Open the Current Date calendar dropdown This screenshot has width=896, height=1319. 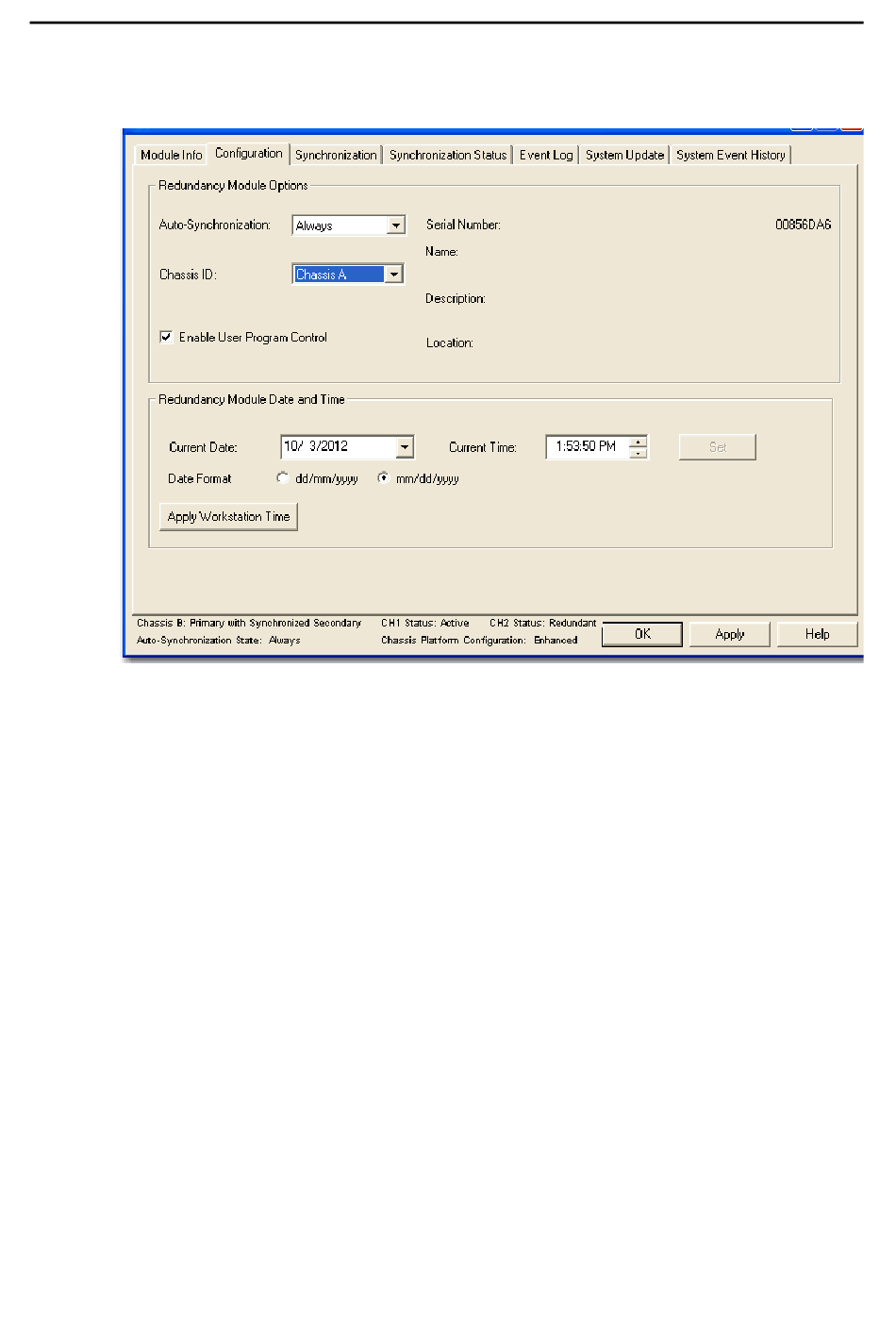(405, 447)
